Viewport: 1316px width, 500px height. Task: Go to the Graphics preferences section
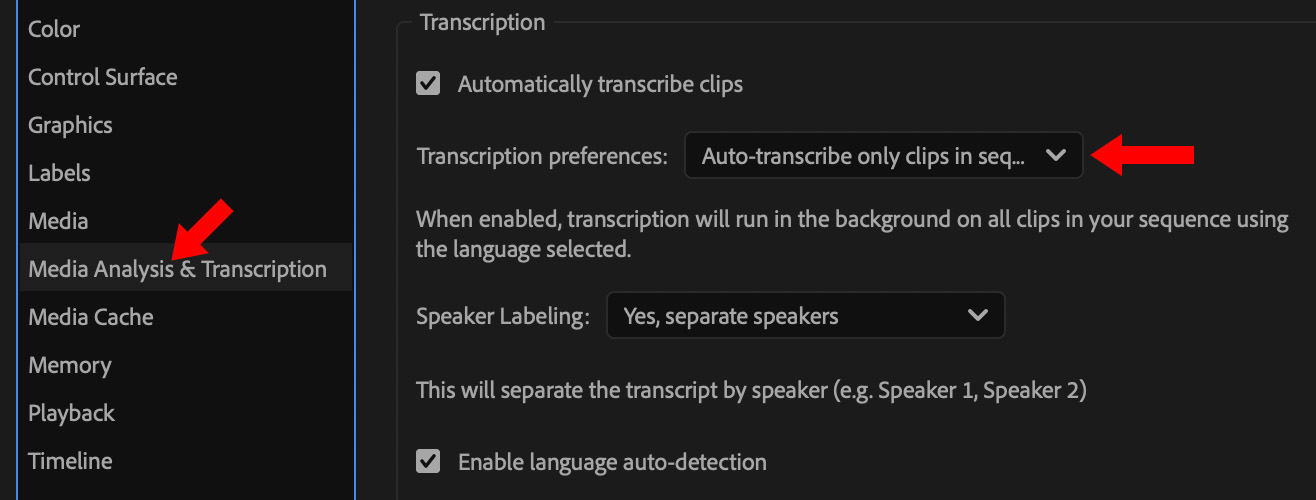(70, 125)
